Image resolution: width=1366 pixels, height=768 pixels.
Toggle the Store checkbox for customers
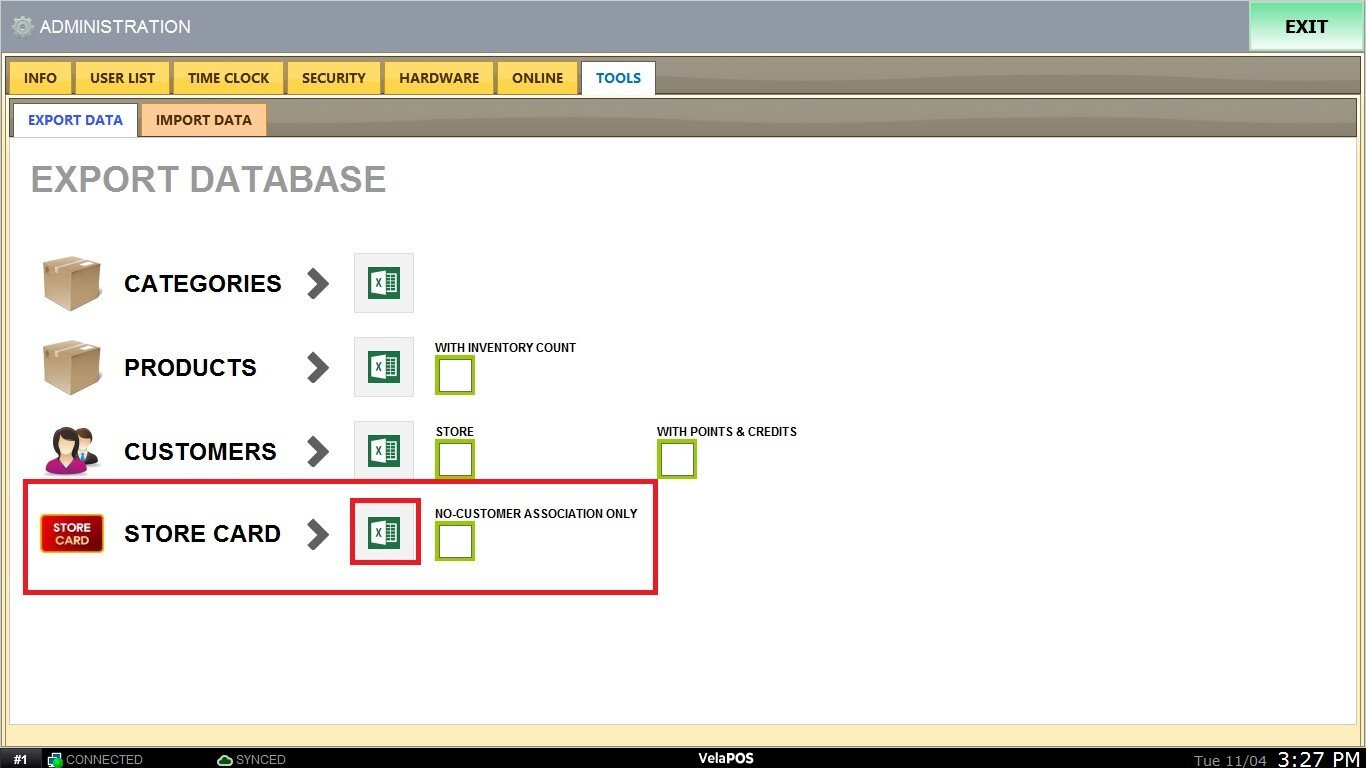[455, 460]
